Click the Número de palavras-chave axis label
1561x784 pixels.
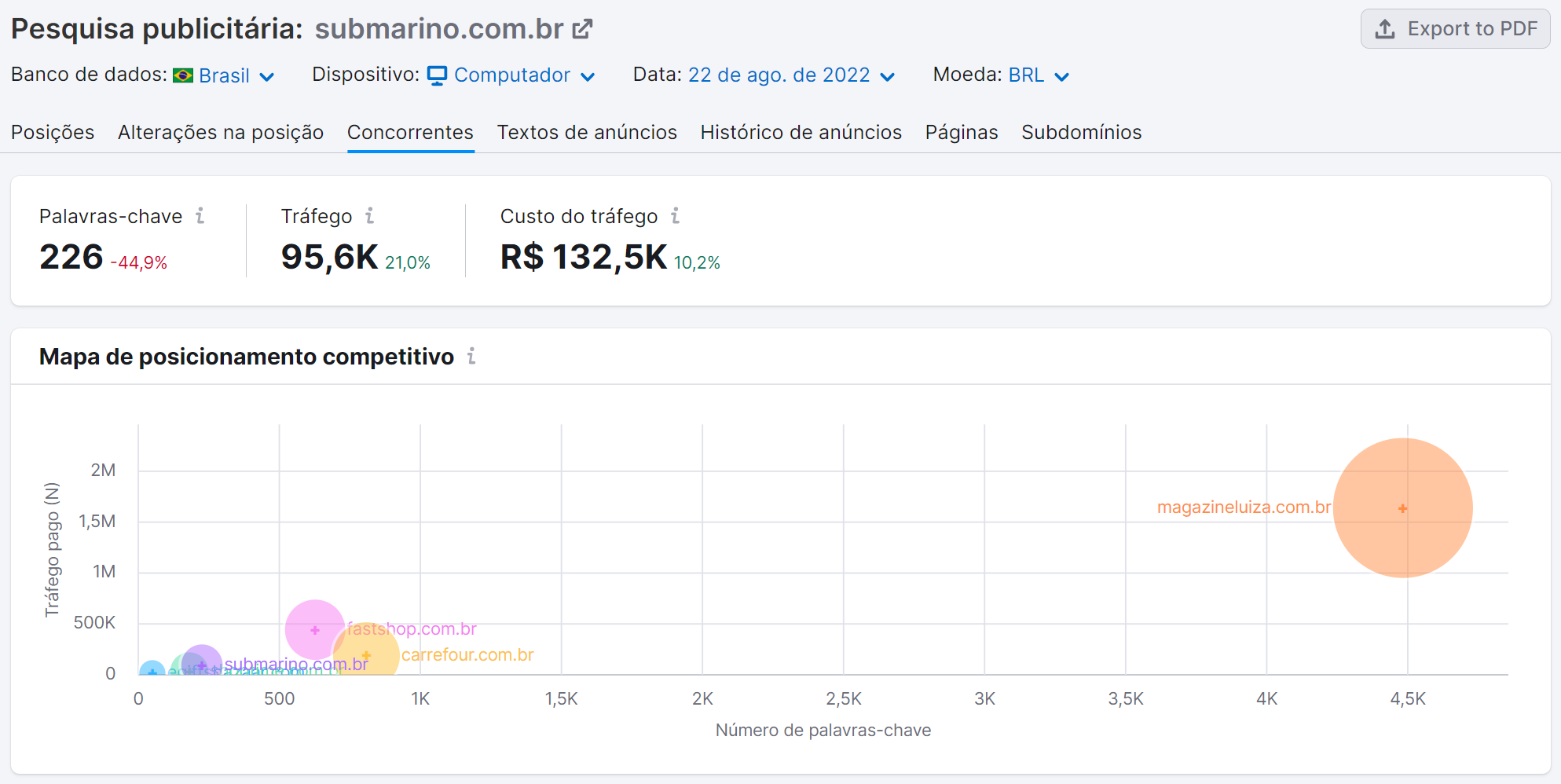pyautogui.click(x=823, y=731)
